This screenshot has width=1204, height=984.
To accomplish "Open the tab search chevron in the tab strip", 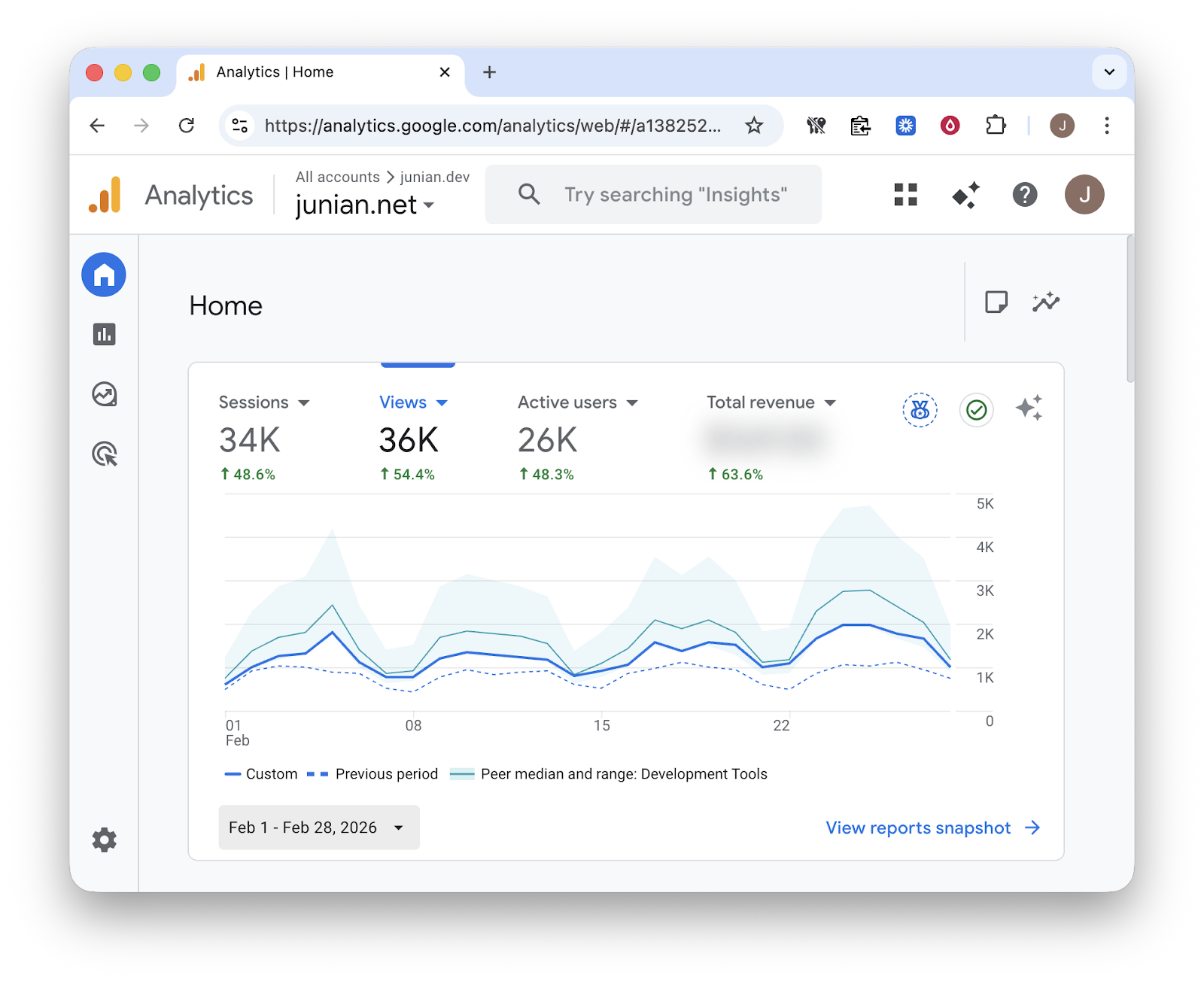I will click(x=1109, y=72).
